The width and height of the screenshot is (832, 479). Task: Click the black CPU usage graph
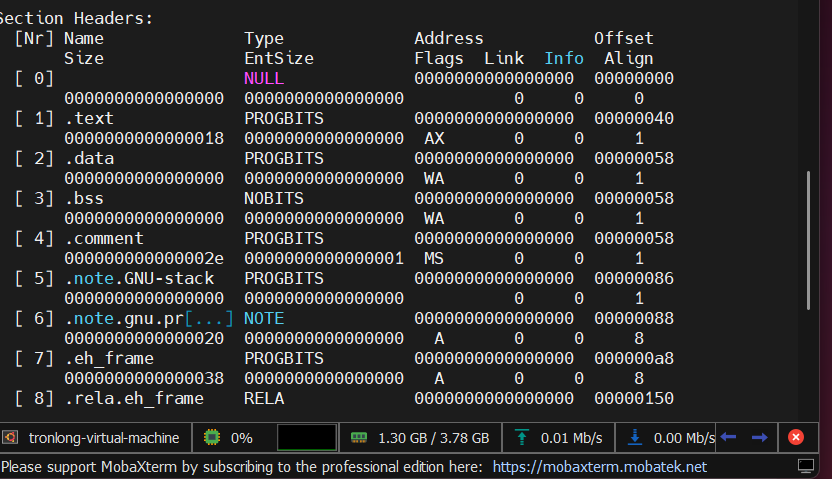(x=307, y=438)
